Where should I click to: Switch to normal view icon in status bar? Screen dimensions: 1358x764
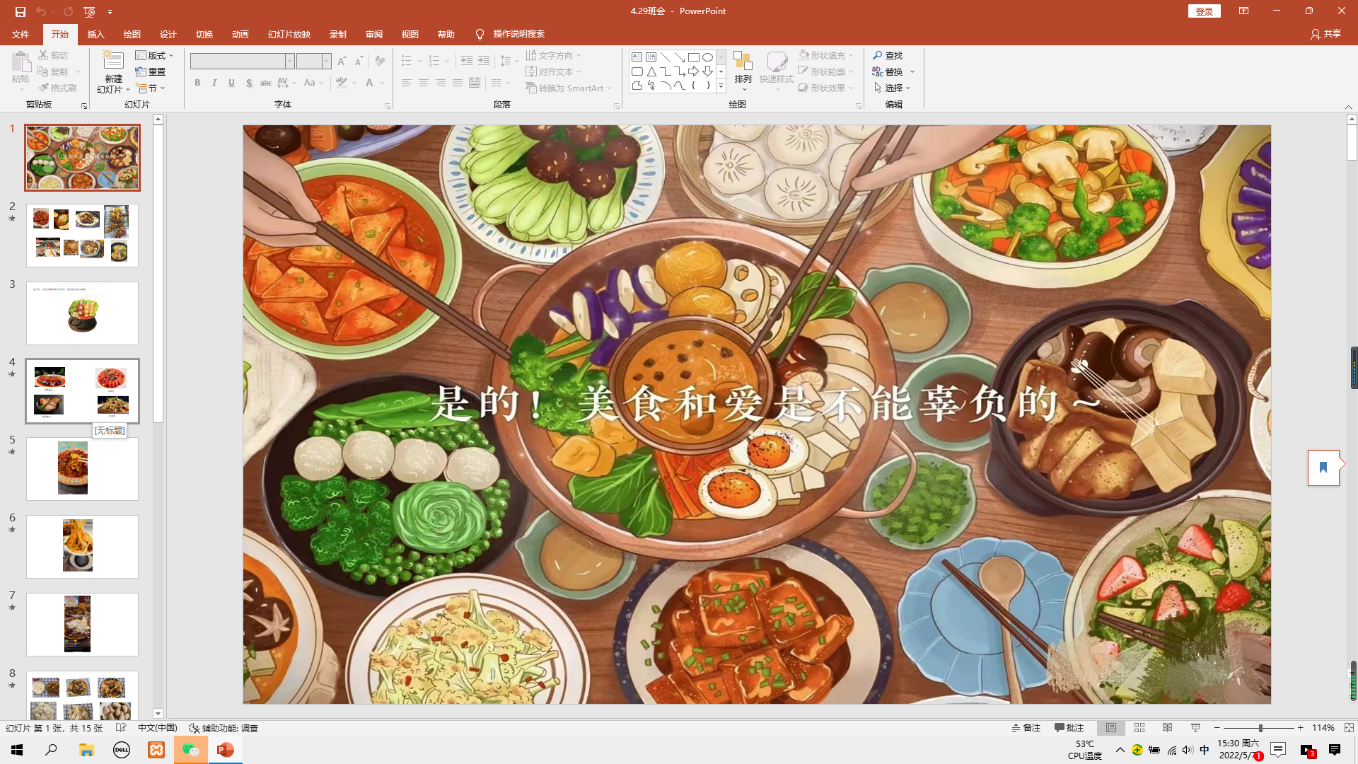tap(1110, 728)
